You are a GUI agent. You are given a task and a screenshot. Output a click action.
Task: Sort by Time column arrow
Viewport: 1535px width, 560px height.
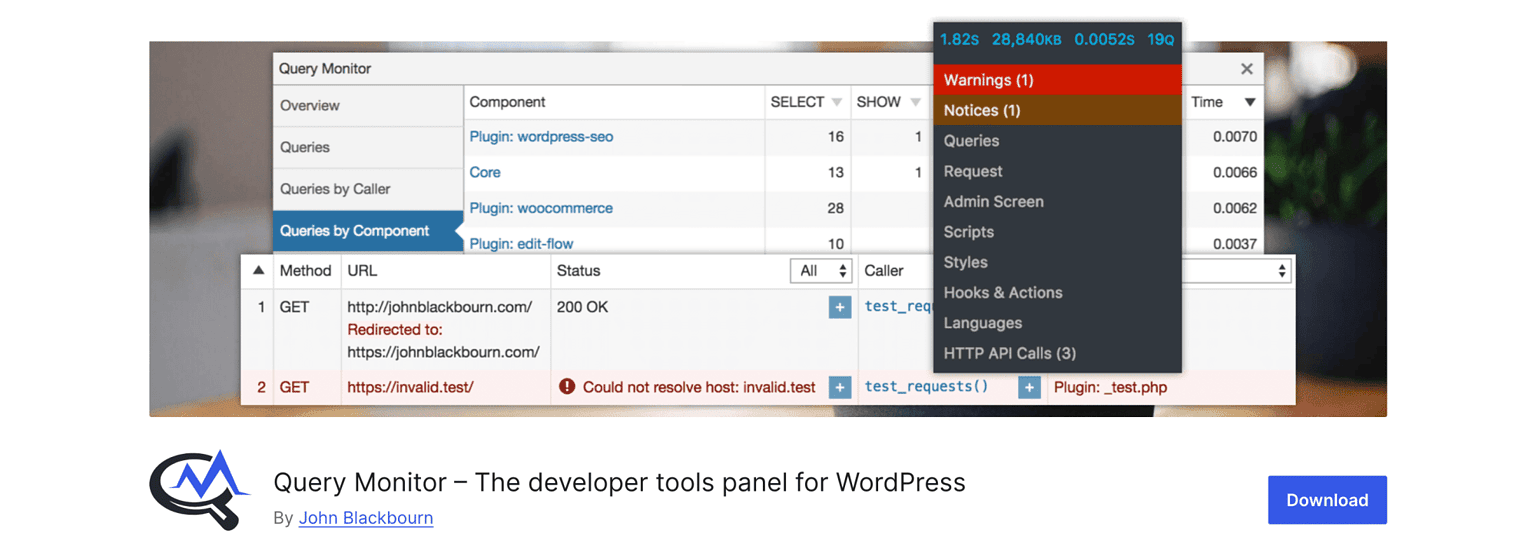pyautogui.click(x=1249, y=102)
